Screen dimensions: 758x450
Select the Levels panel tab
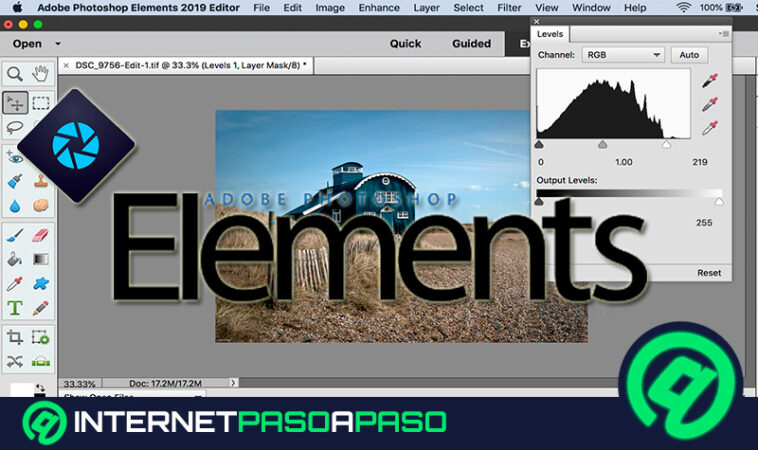pos(550,34)
